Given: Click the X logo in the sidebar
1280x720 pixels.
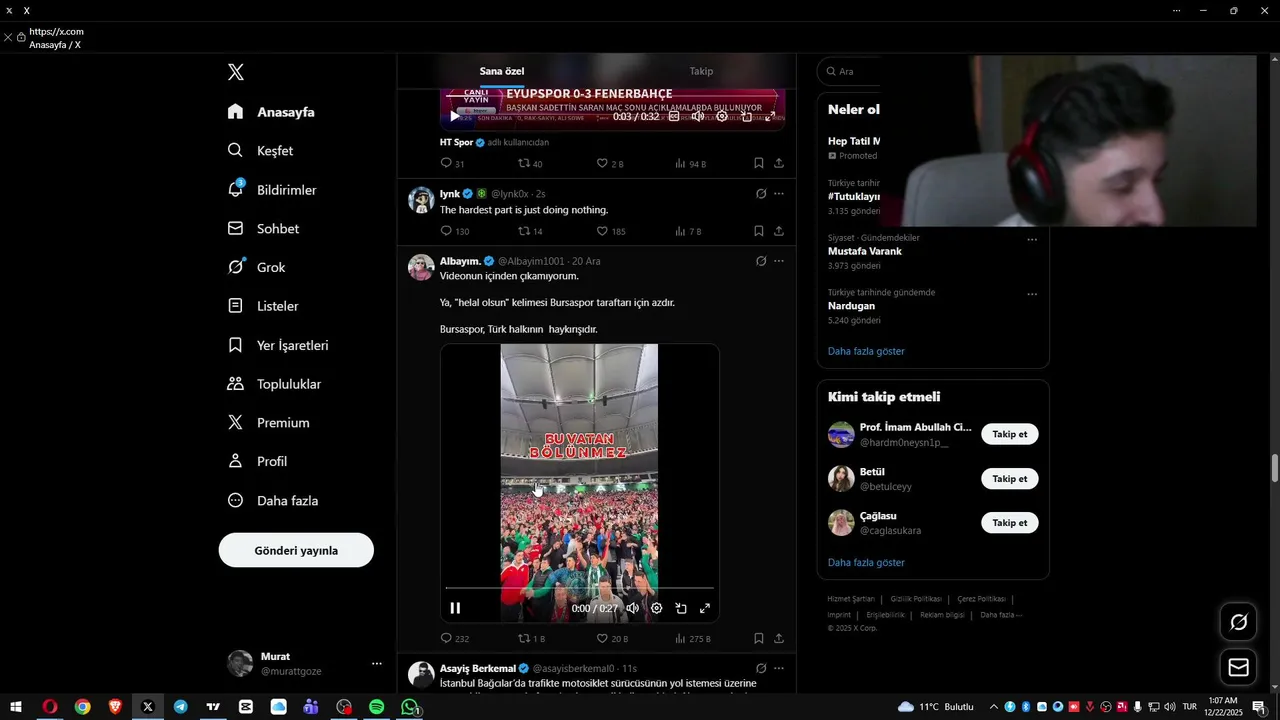Looking at the screenshot, I should [x=236, y=72].
